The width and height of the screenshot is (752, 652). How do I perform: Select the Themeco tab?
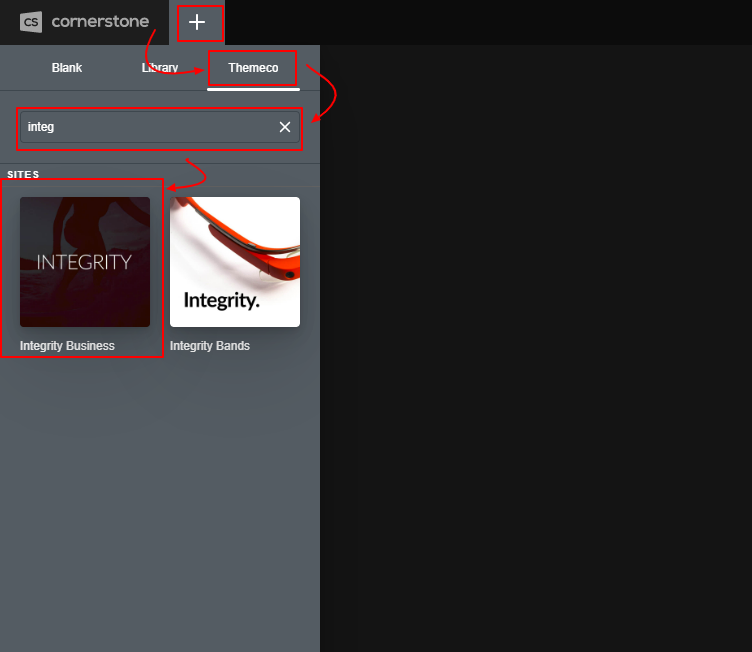click(x=253, y=68)
